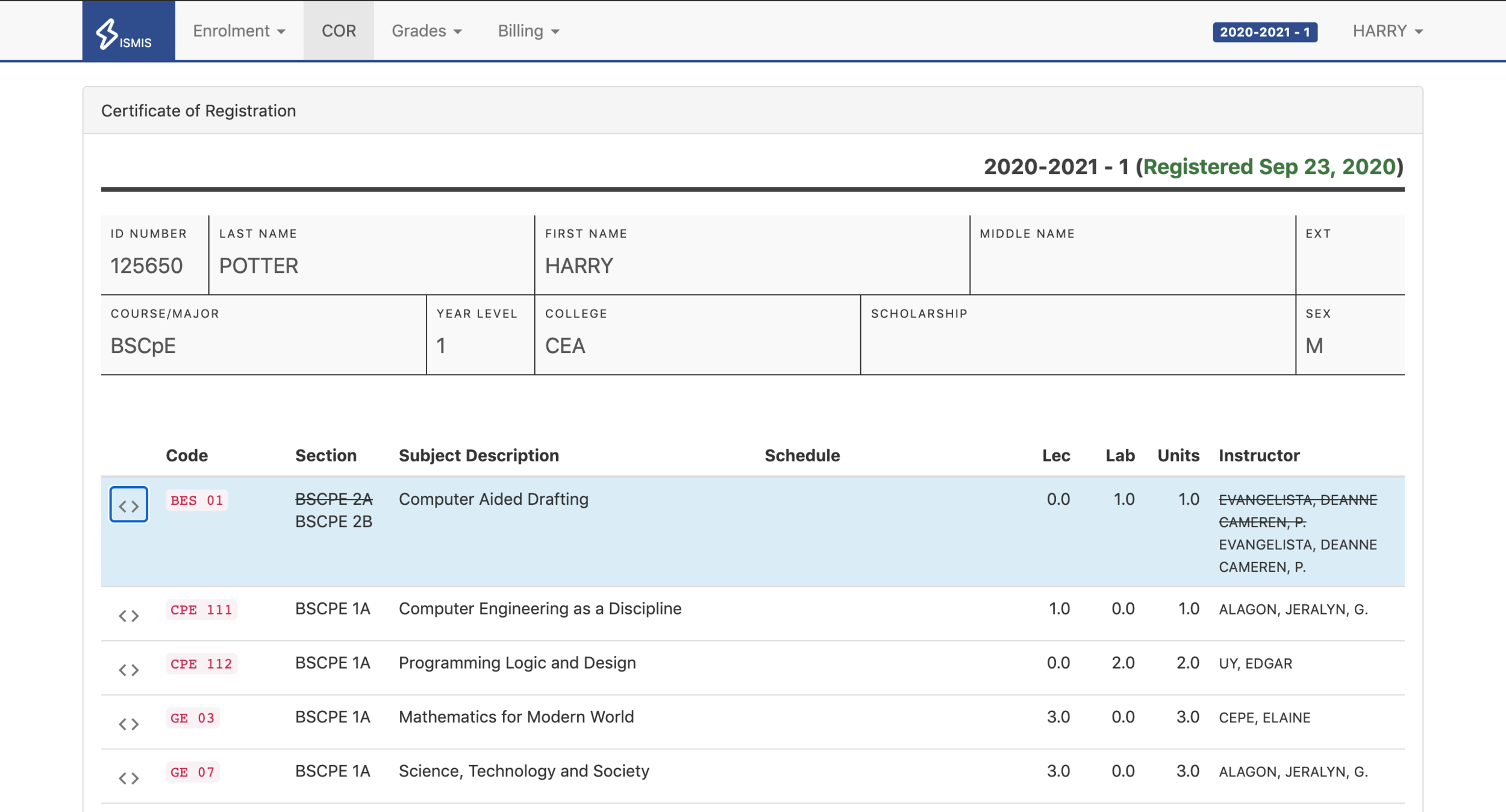Select the Computer Aided Drafting row
The height and width of the screenshot is (812, 1506).
(723, 542)
